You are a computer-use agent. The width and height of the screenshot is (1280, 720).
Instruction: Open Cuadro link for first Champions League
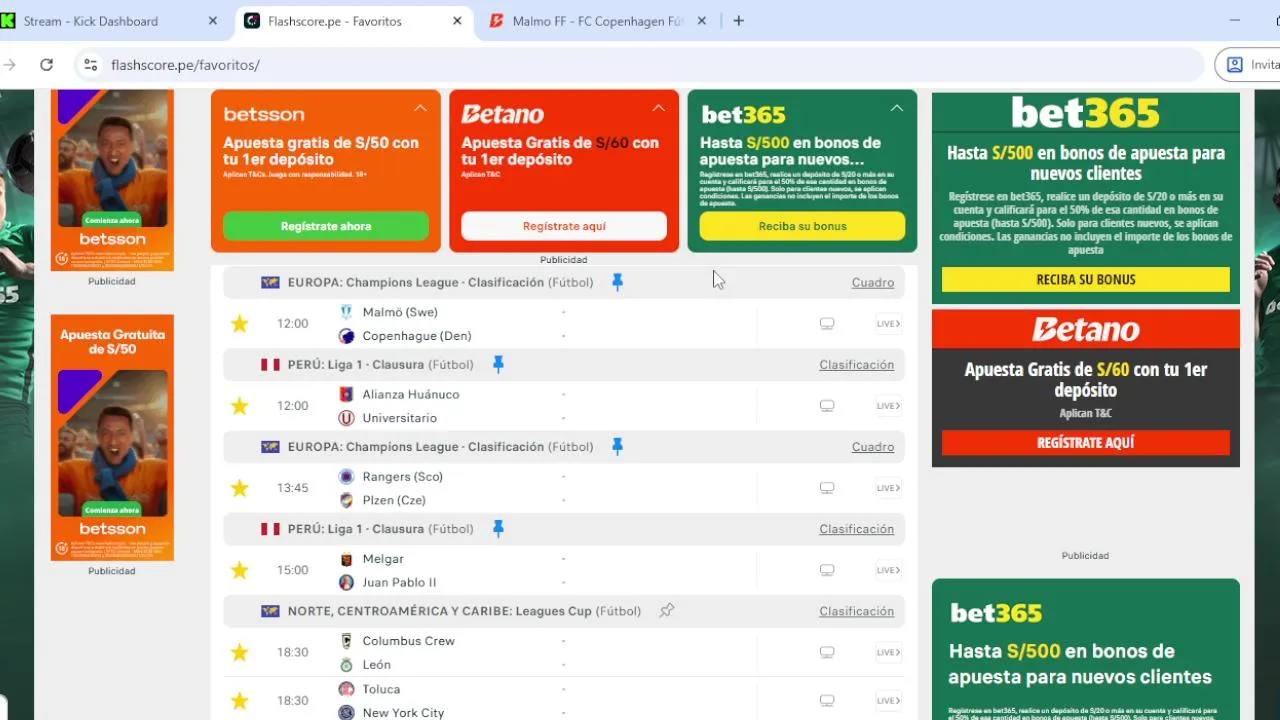coord(873,283)
